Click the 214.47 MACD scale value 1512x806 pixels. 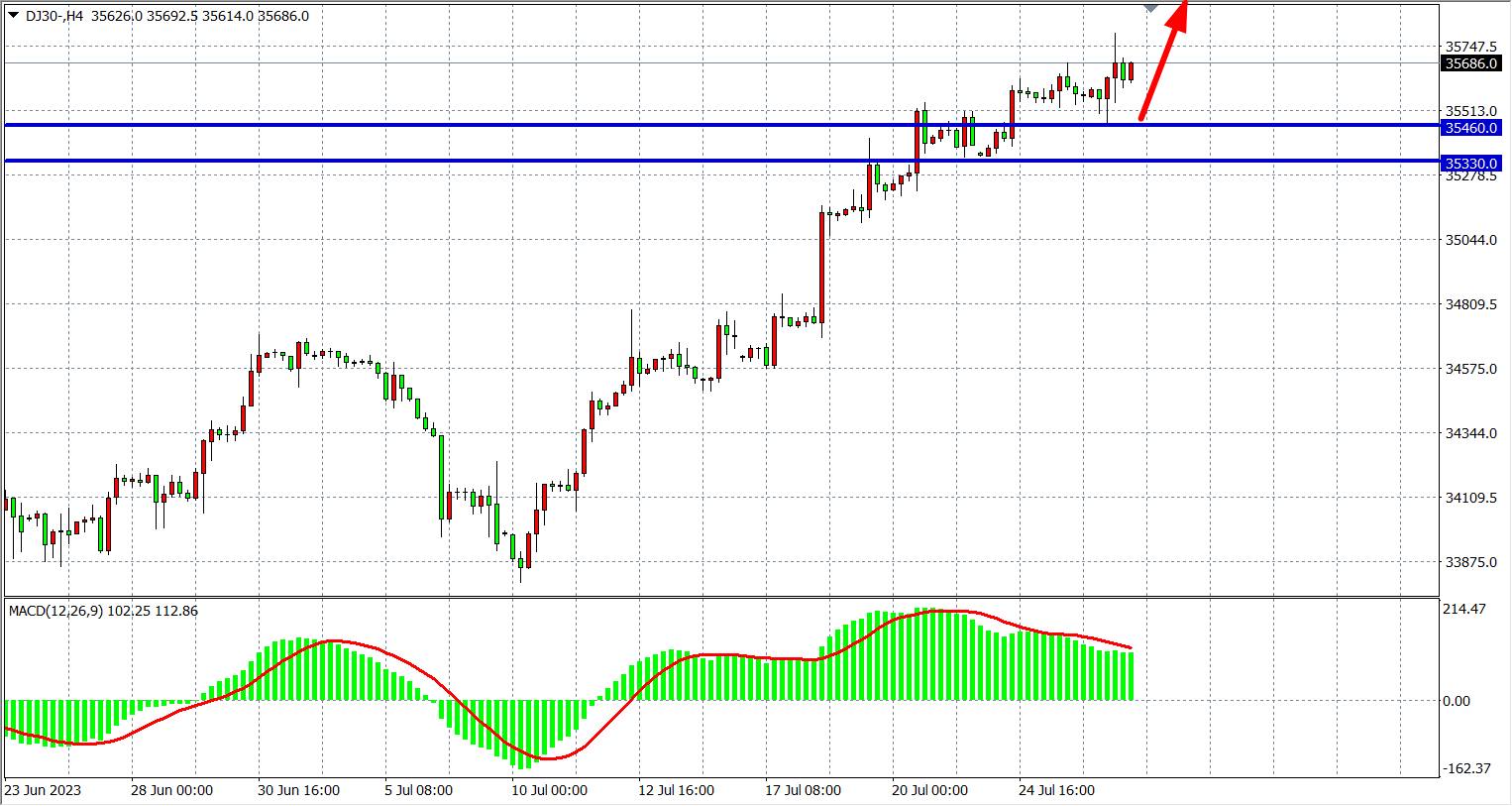(1463, 609)
